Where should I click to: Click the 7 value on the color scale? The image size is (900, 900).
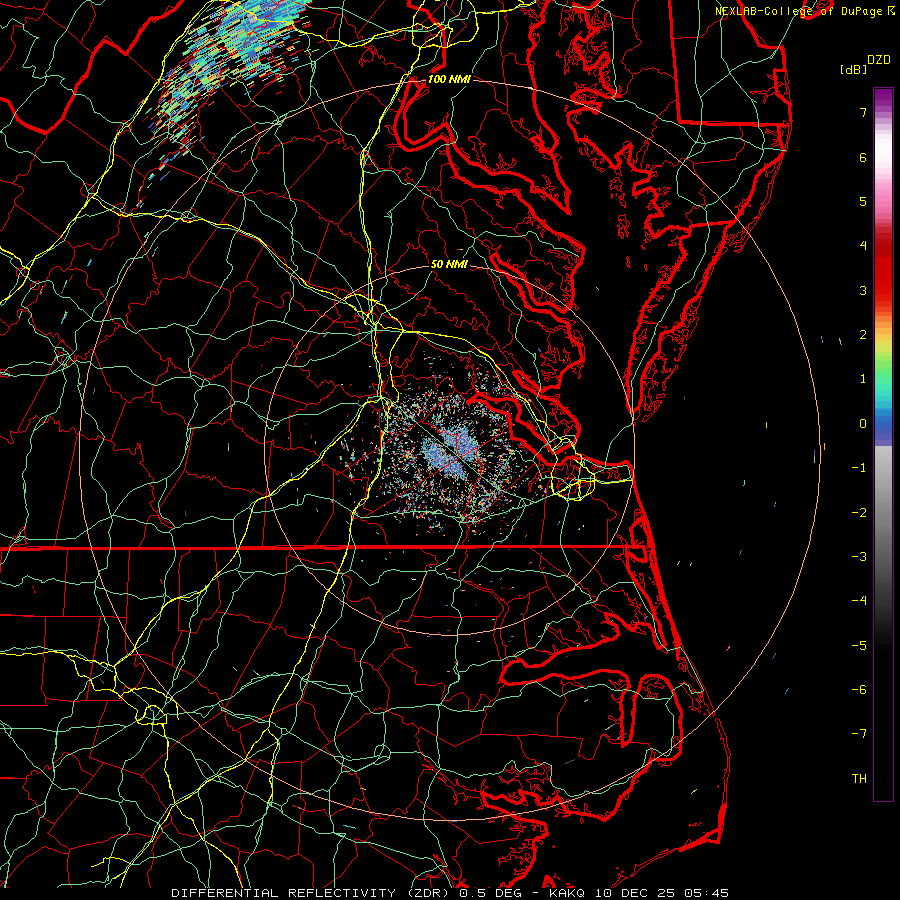pyautogui.click(x=863, y=112)
